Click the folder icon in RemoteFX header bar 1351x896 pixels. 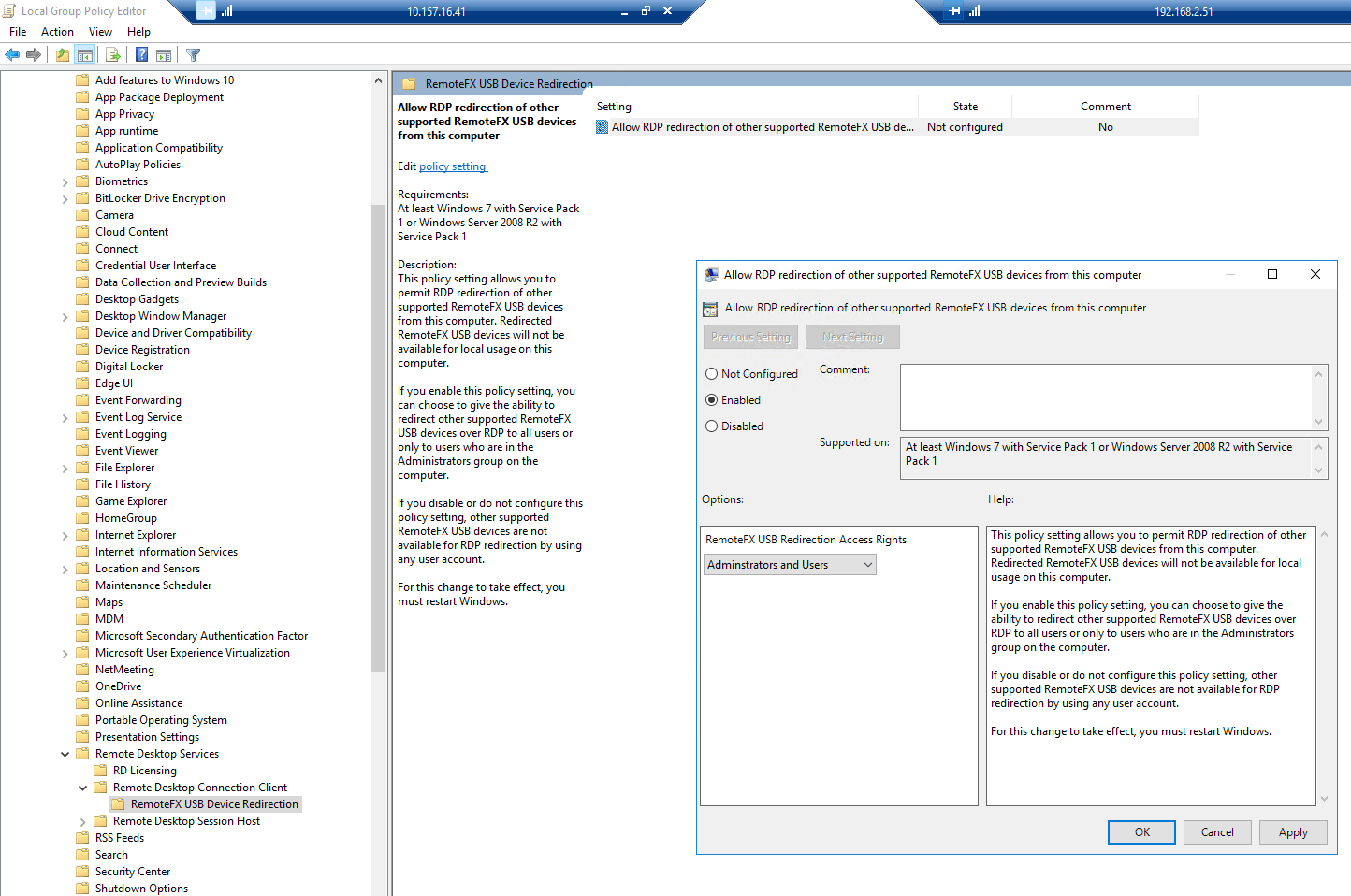click(409, 83)
